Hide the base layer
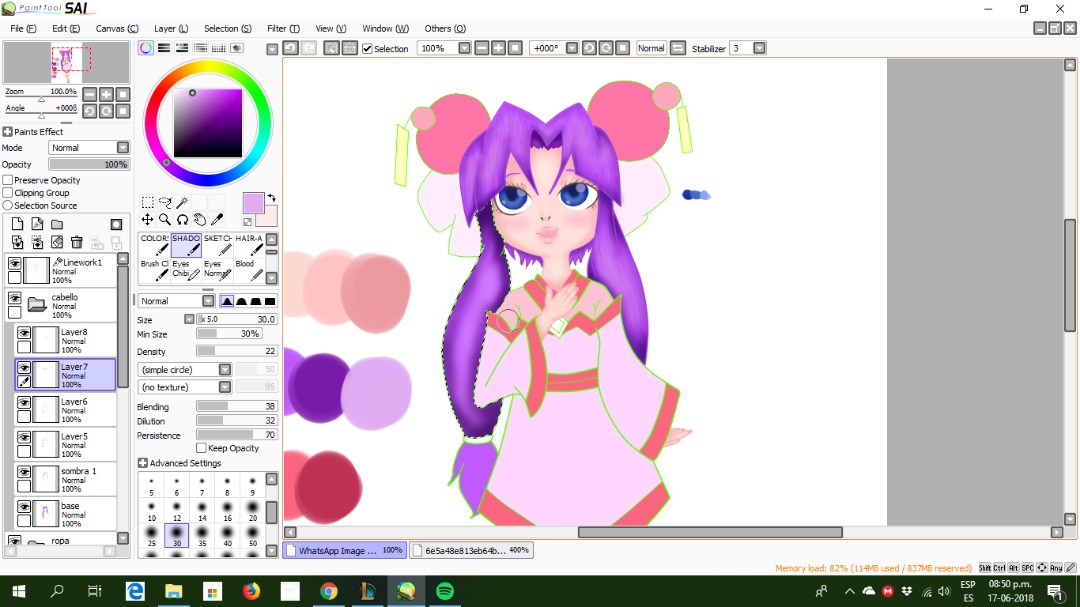The image size is (1080, 607). point(24,506)
